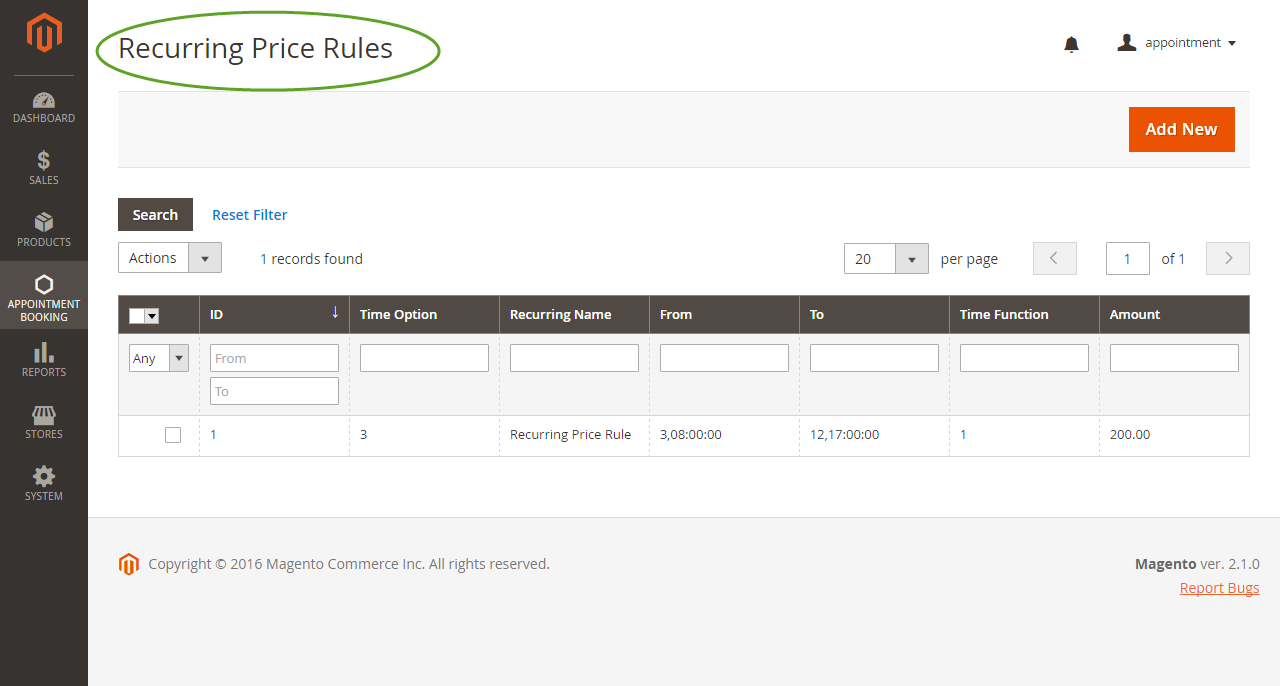This screenshot has width=1280, height=686.
Task: Check the checkbox for record ID 1
Action: coord(173,435)
